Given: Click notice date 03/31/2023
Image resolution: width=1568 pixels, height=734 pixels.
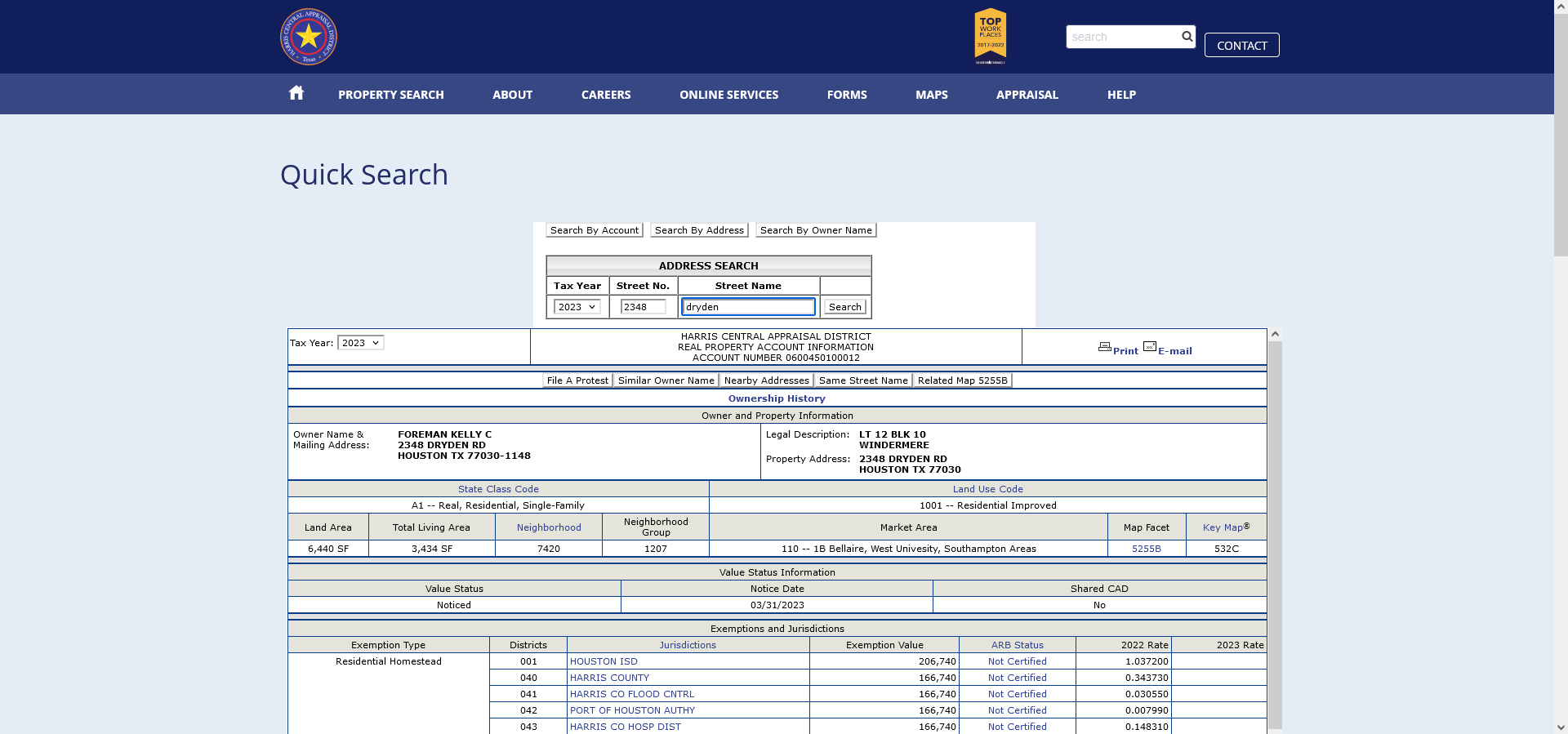Looking at the screenshot, I should coord(777,605).
